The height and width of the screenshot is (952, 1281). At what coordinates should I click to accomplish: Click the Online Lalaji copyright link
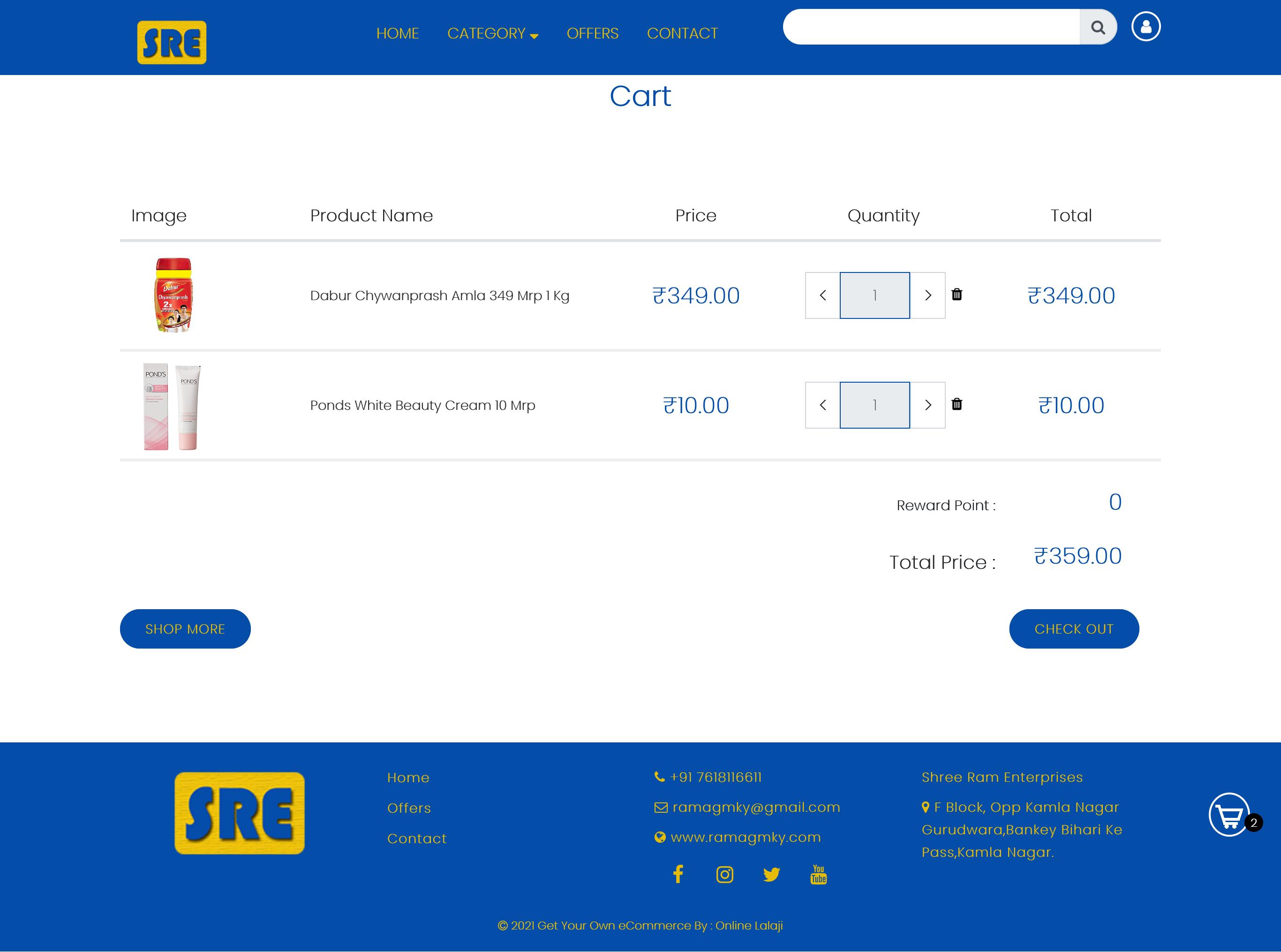click(x=749, y=925)
